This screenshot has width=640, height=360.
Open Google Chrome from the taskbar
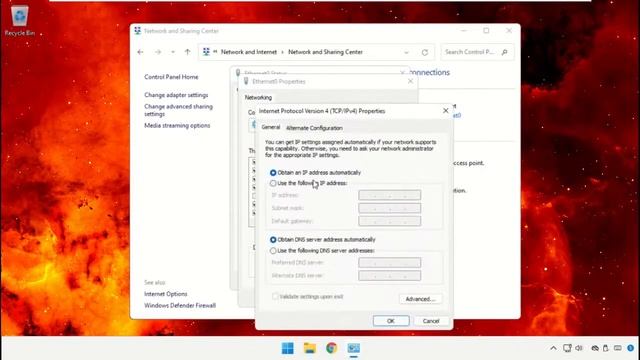click(331, 348)
